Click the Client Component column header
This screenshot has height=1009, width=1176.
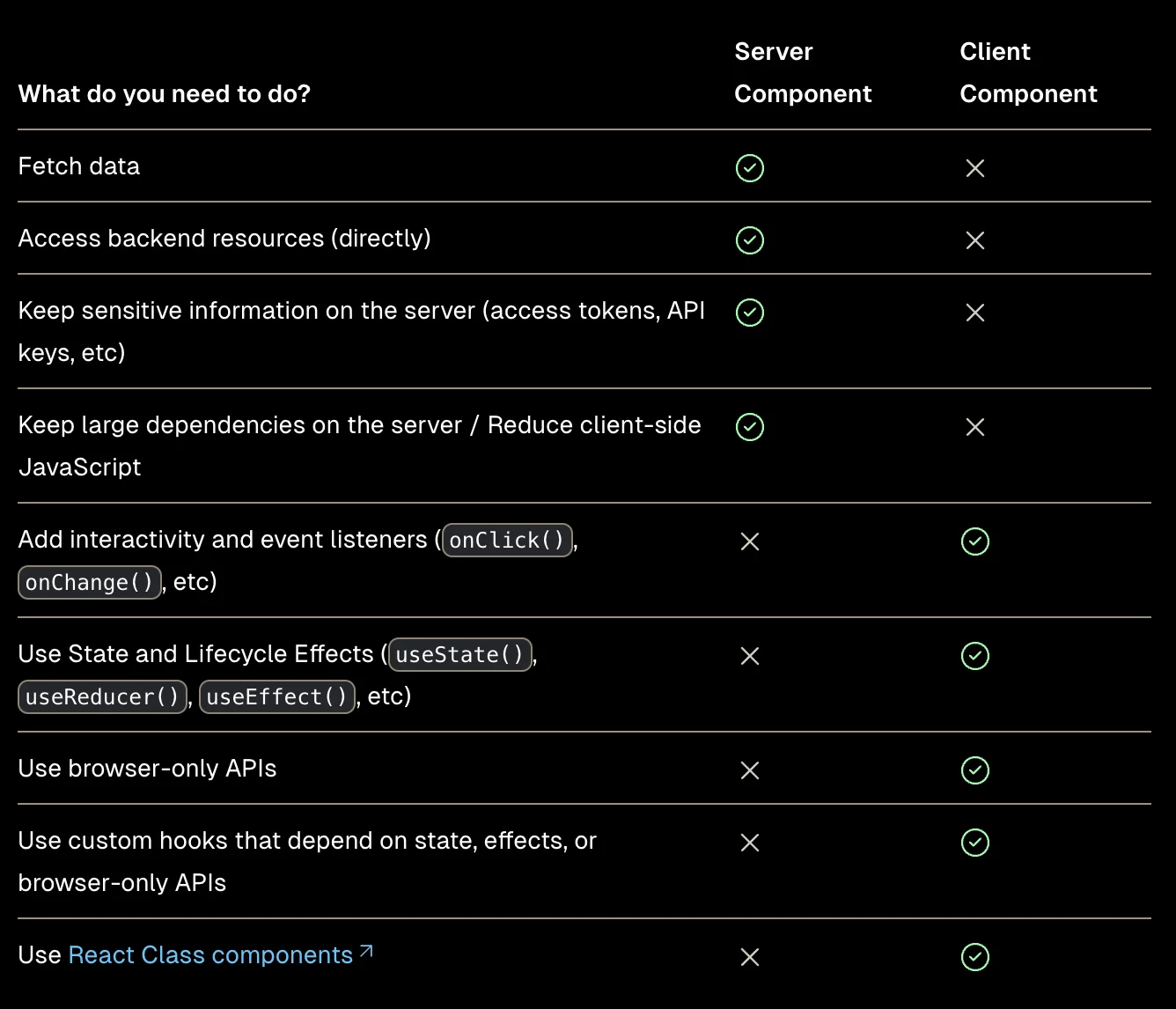click(1028, 73)
